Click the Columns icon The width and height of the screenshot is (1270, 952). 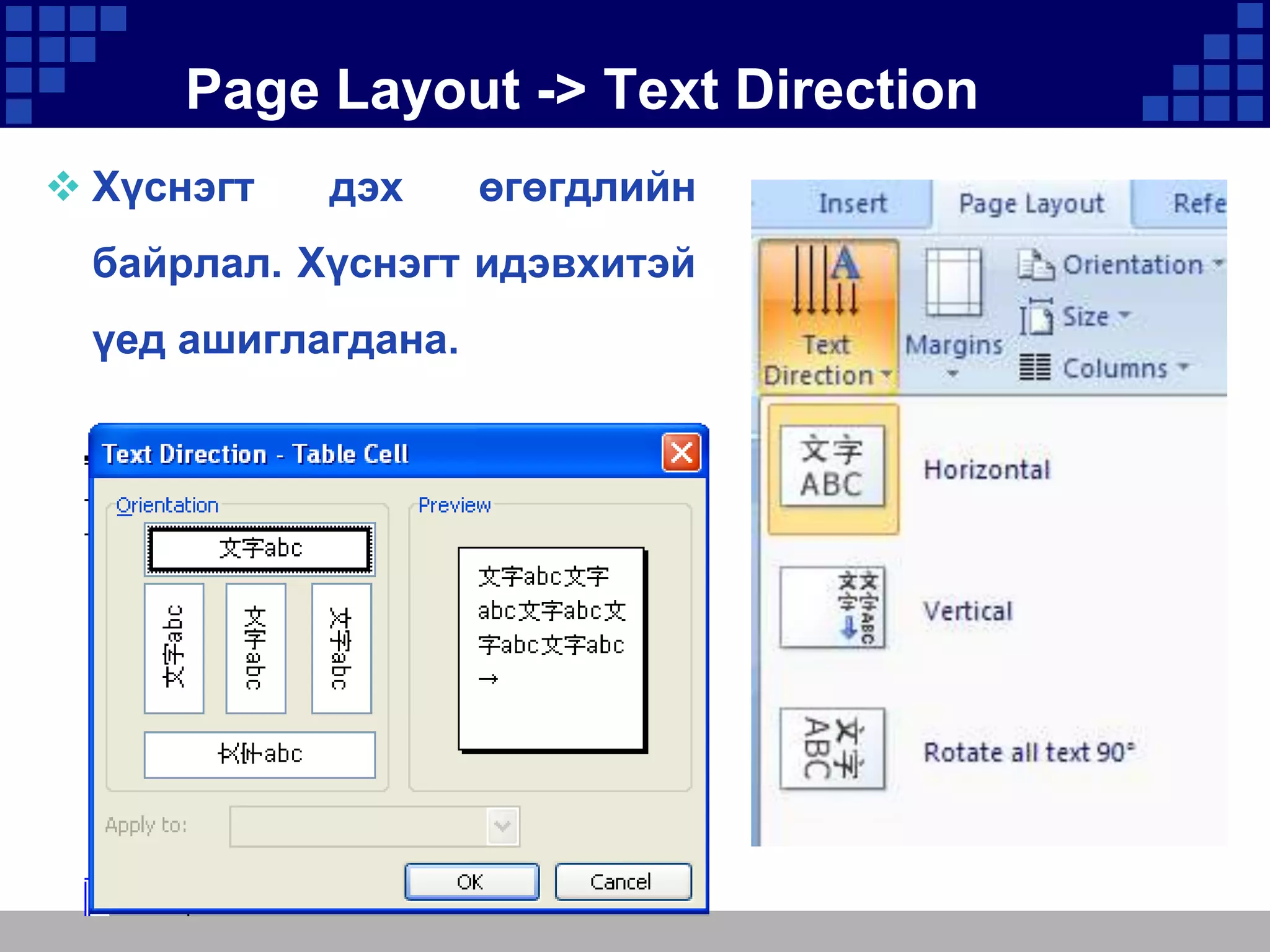coord(1035,367)
